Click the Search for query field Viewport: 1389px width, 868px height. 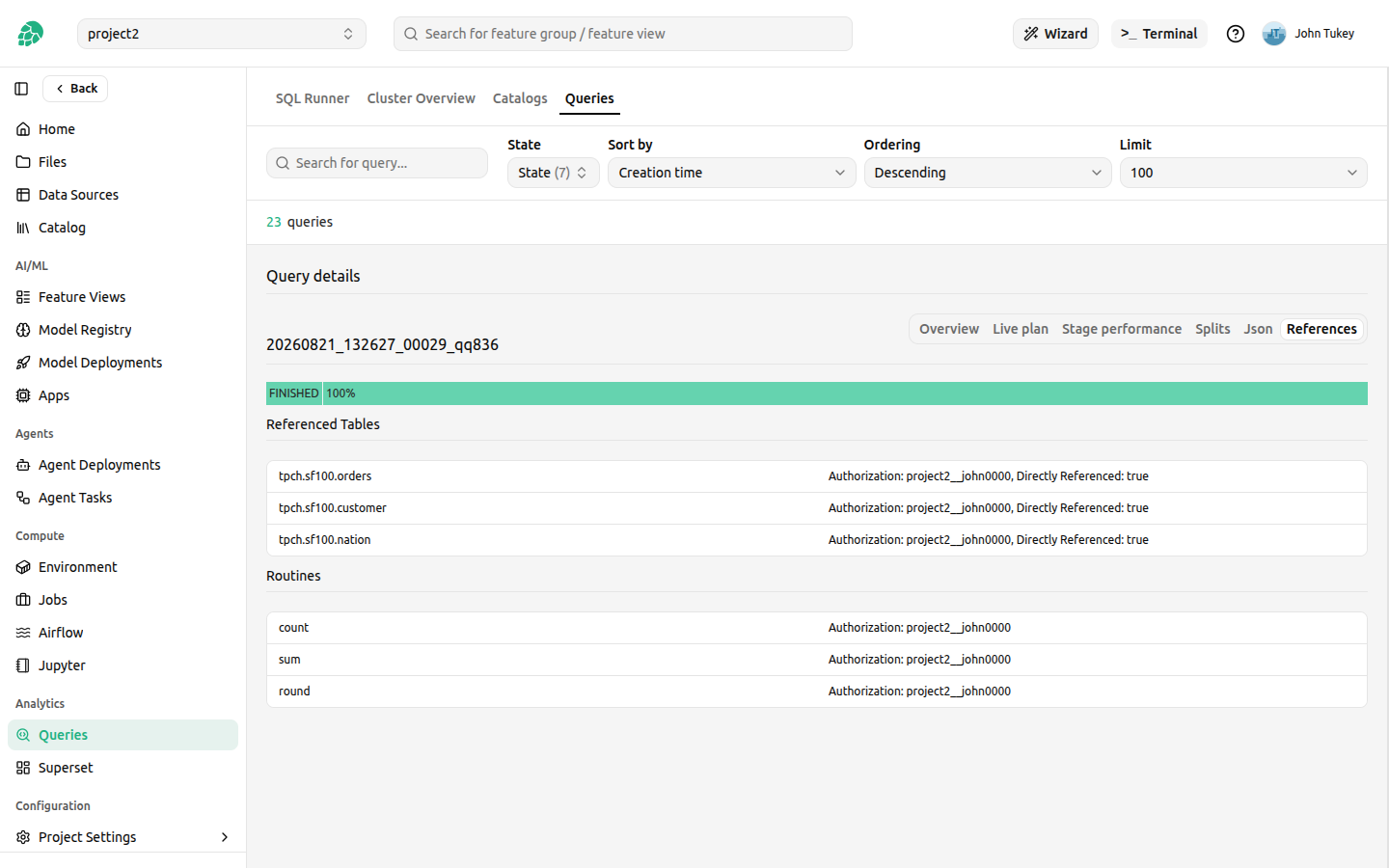pyautogui.click(x=377, y=163)
